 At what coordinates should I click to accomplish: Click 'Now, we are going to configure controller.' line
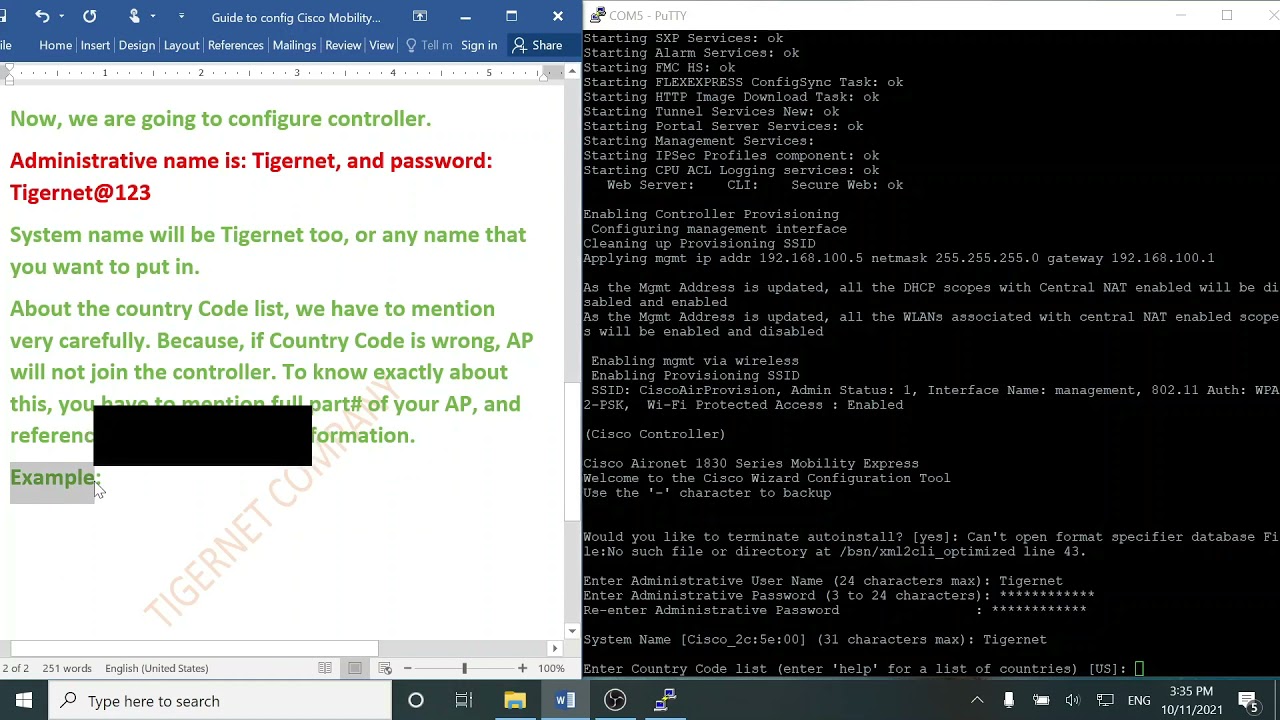pos(220,119)
